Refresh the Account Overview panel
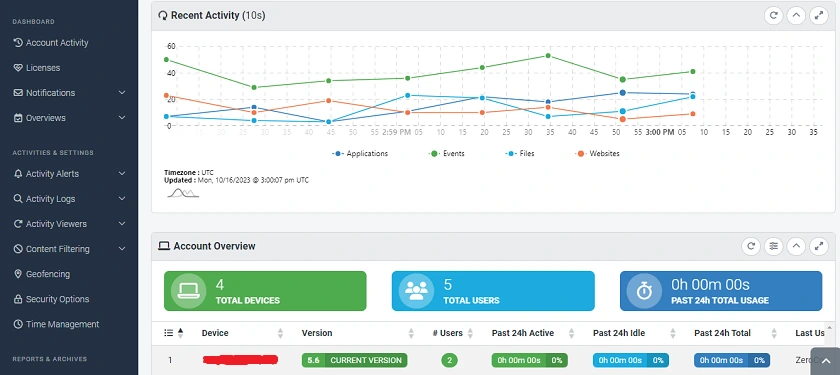 point(751,246)
